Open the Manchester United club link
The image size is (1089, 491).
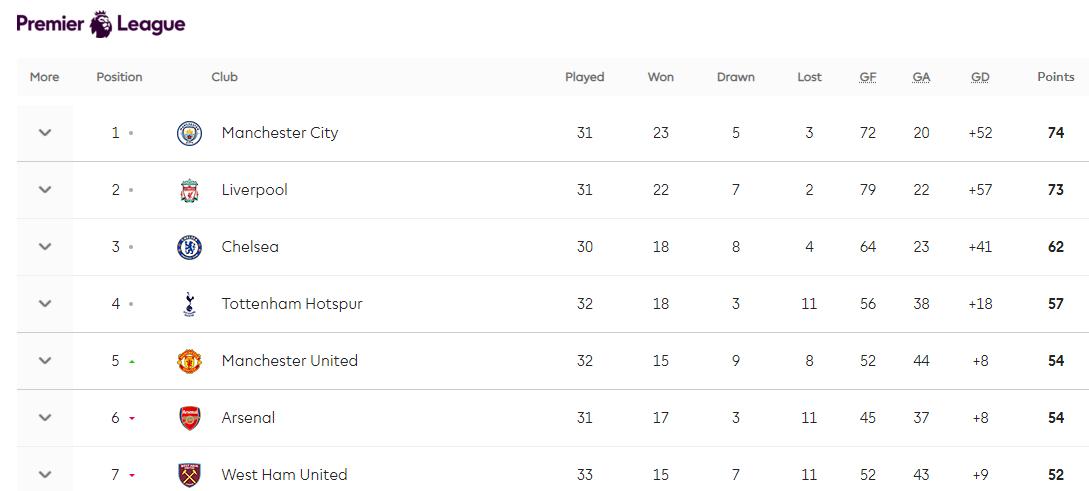click(x=289, y=361)
